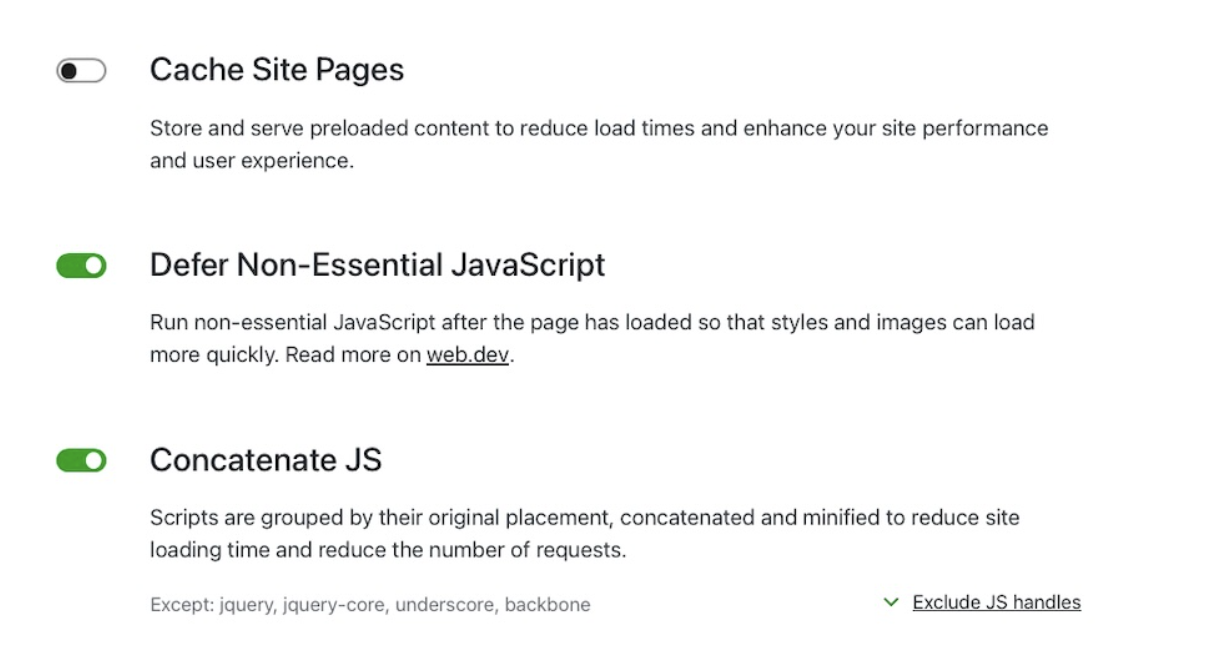
Task: Click 'backbone' in the excluded handles text
Action: (x=548, y=605)
